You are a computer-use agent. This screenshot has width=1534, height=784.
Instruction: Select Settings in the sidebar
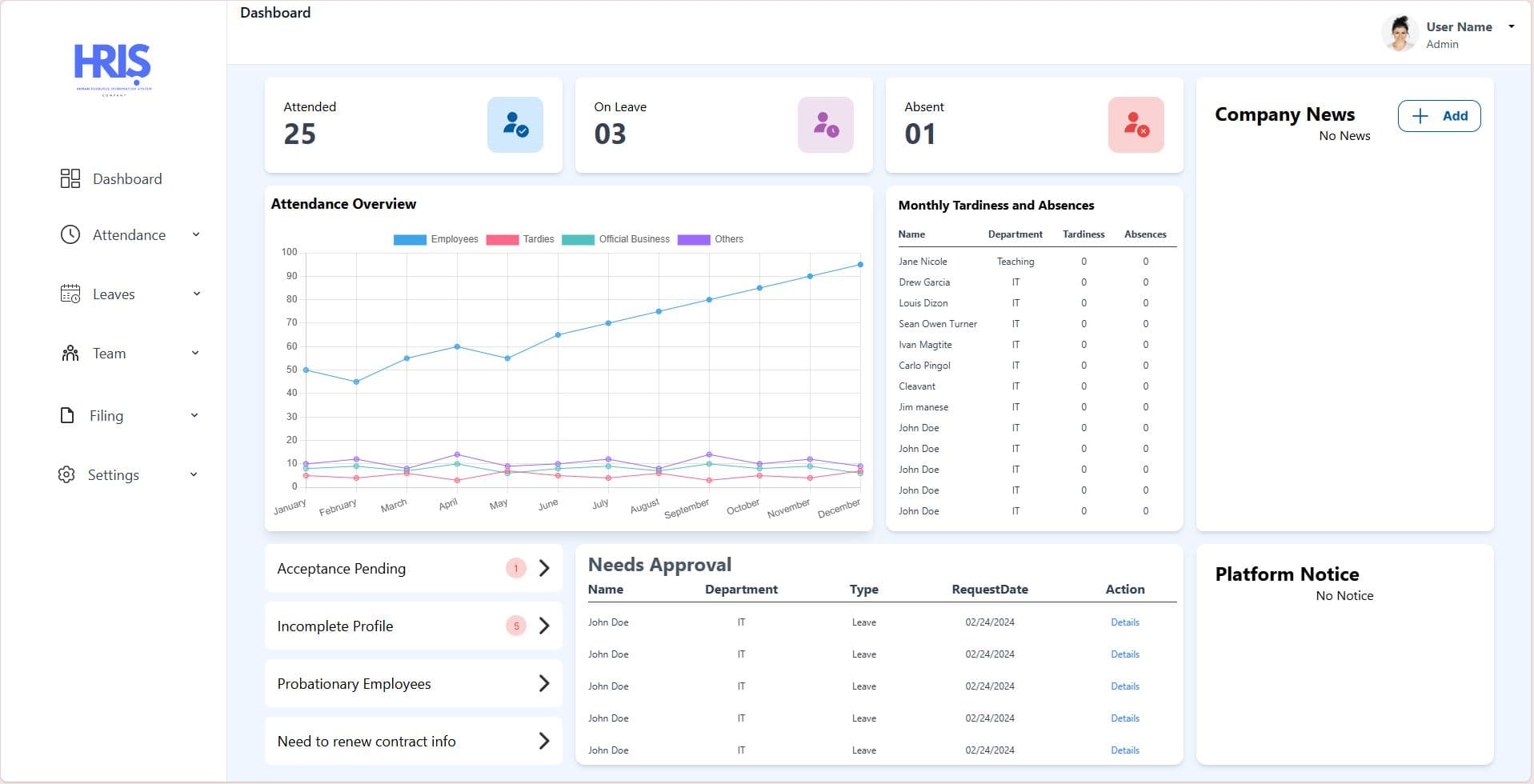click(x=113, y=475)
